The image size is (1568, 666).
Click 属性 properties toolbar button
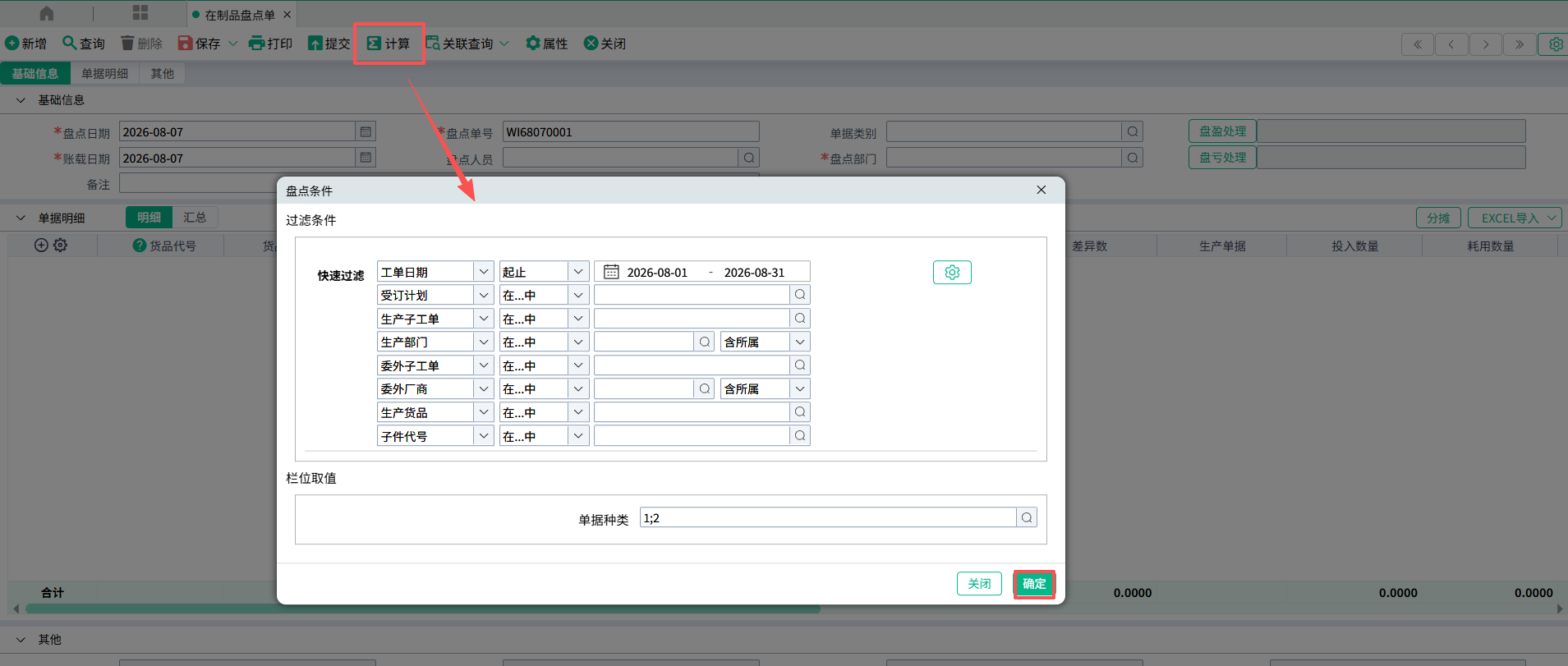[547, 43]
